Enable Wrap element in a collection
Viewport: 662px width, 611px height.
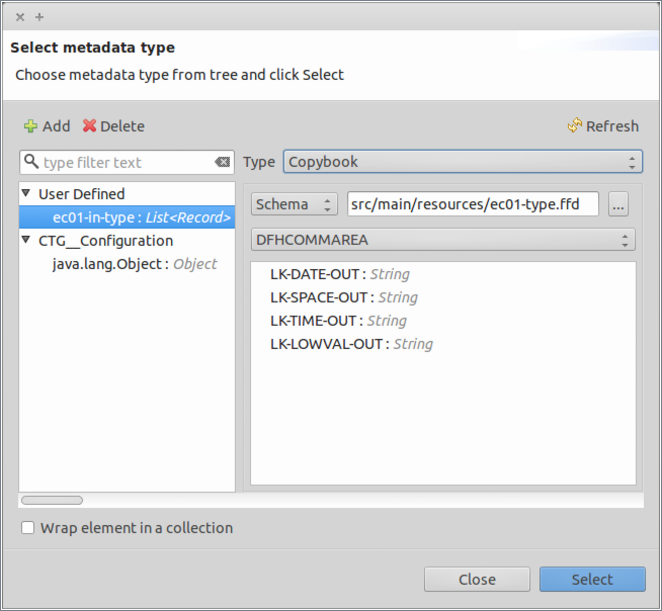pyautogui.click(x=28, y=528)
